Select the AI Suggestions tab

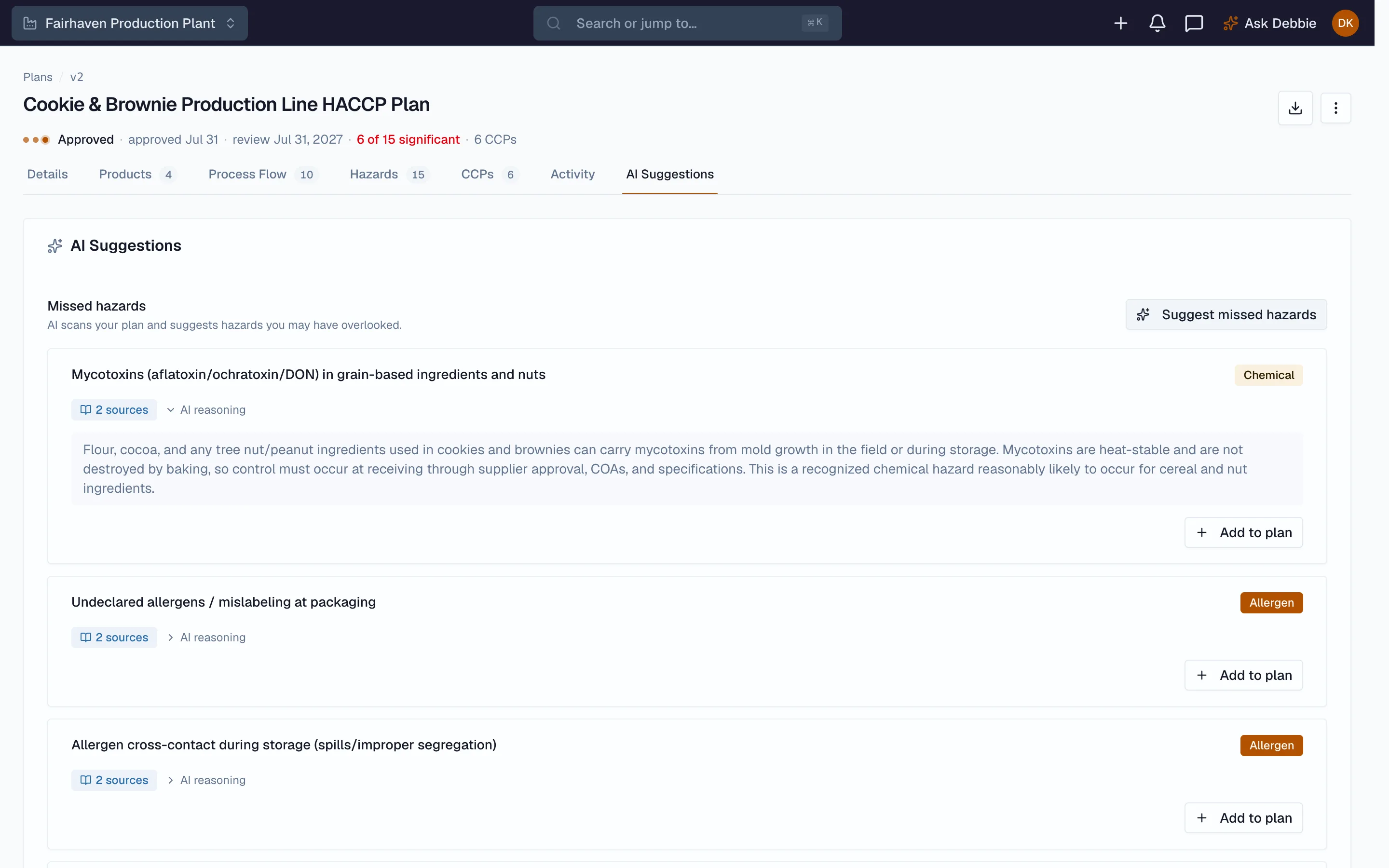[x=670, y=174]
